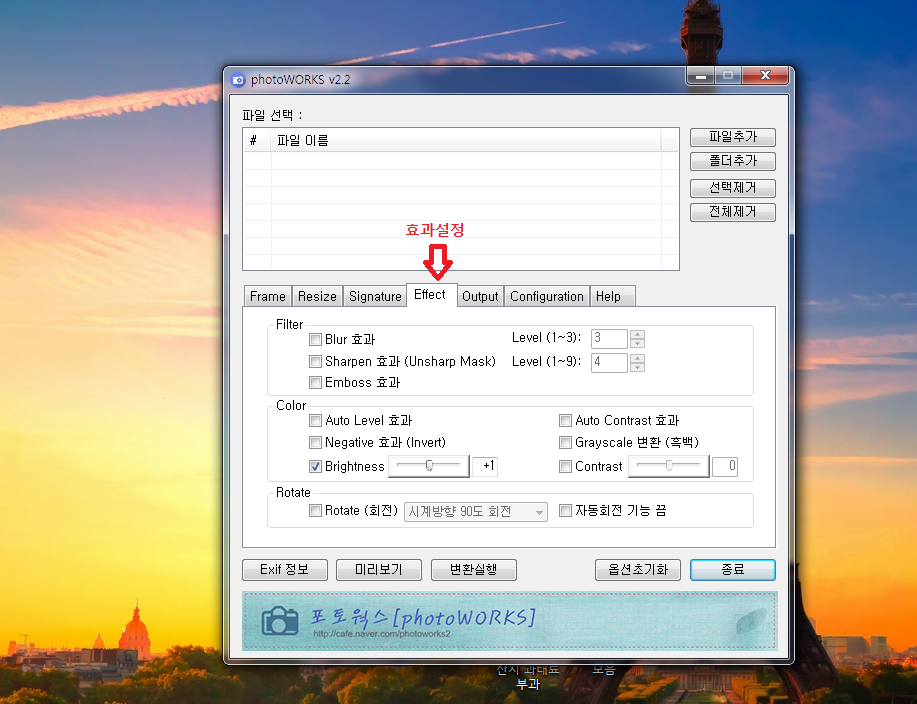Click the 미리보기 preview button

coord(379,570)
